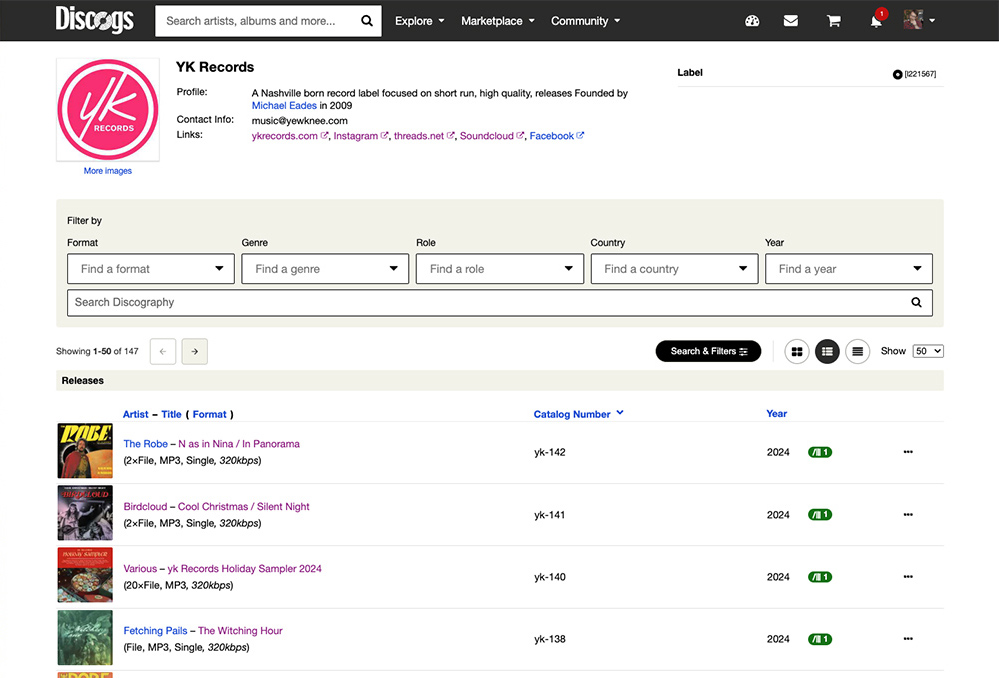
Task: Sort by Year column header
Action: (x=776, y=414)
